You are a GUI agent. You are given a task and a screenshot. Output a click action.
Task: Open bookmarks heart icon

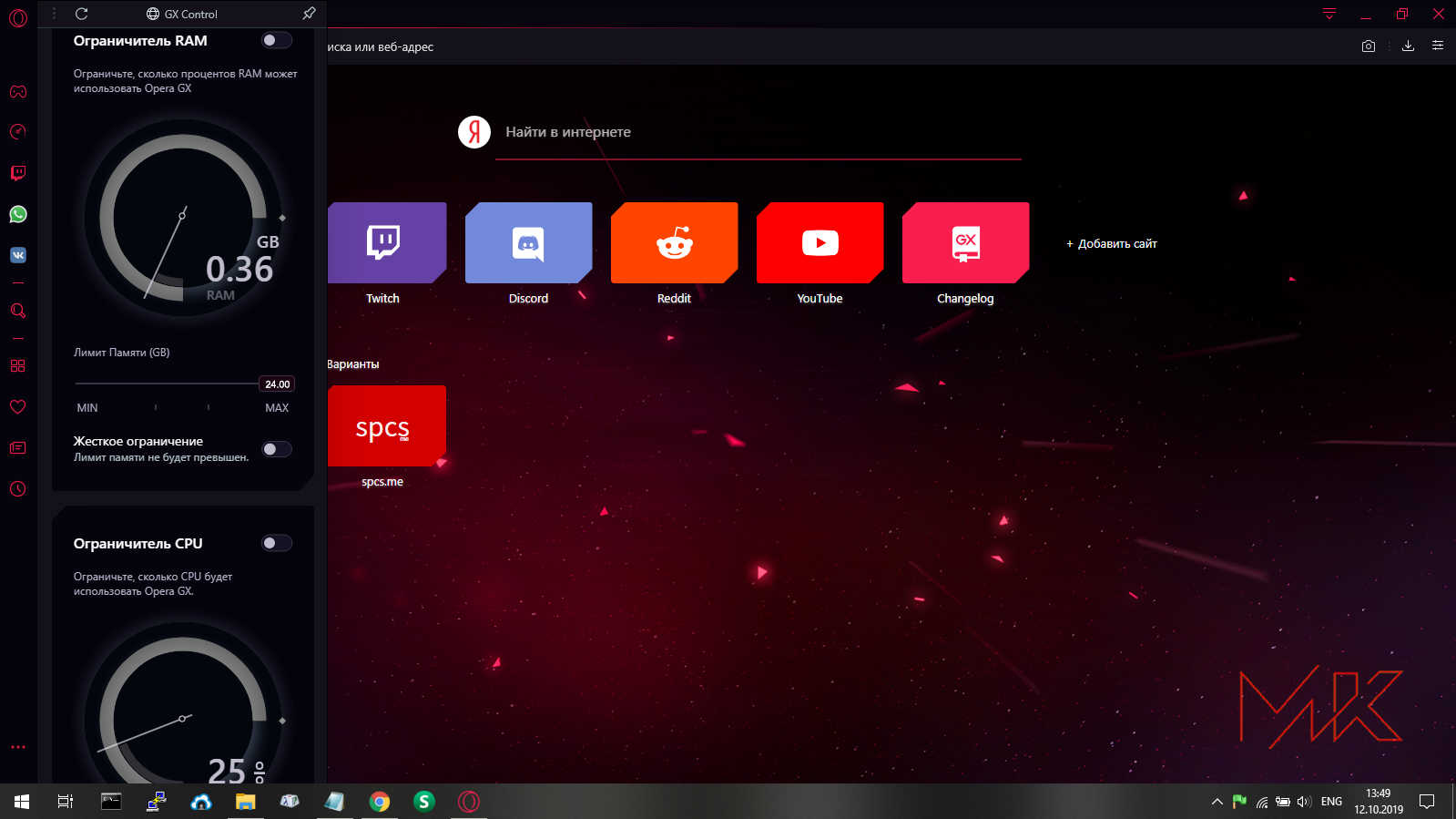(x=18, y=406)
